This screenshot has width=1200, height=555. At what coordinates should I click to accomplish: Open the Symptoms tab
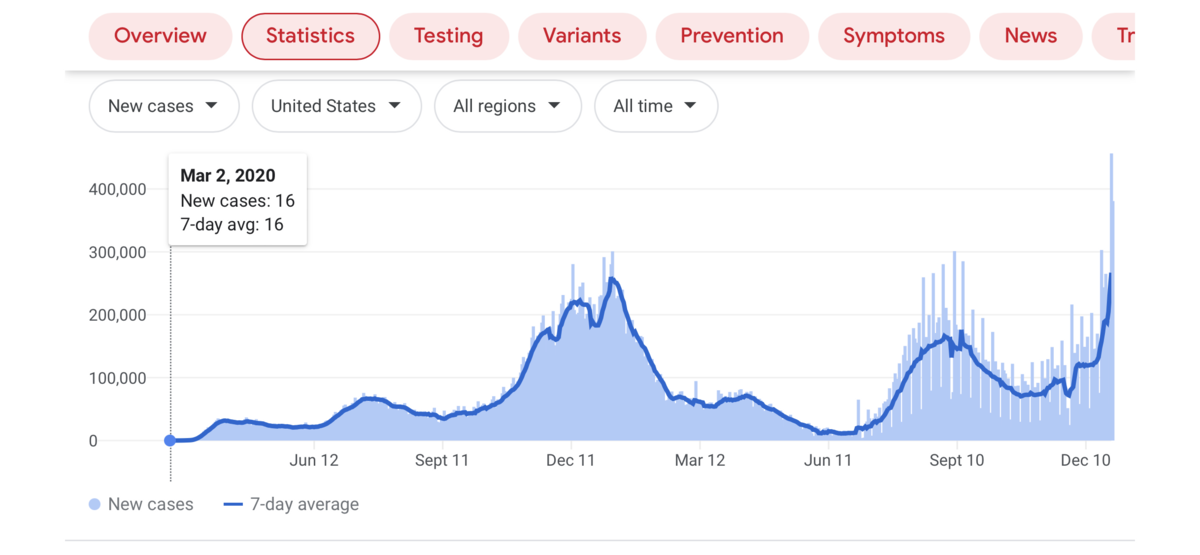tap(894, 36)
